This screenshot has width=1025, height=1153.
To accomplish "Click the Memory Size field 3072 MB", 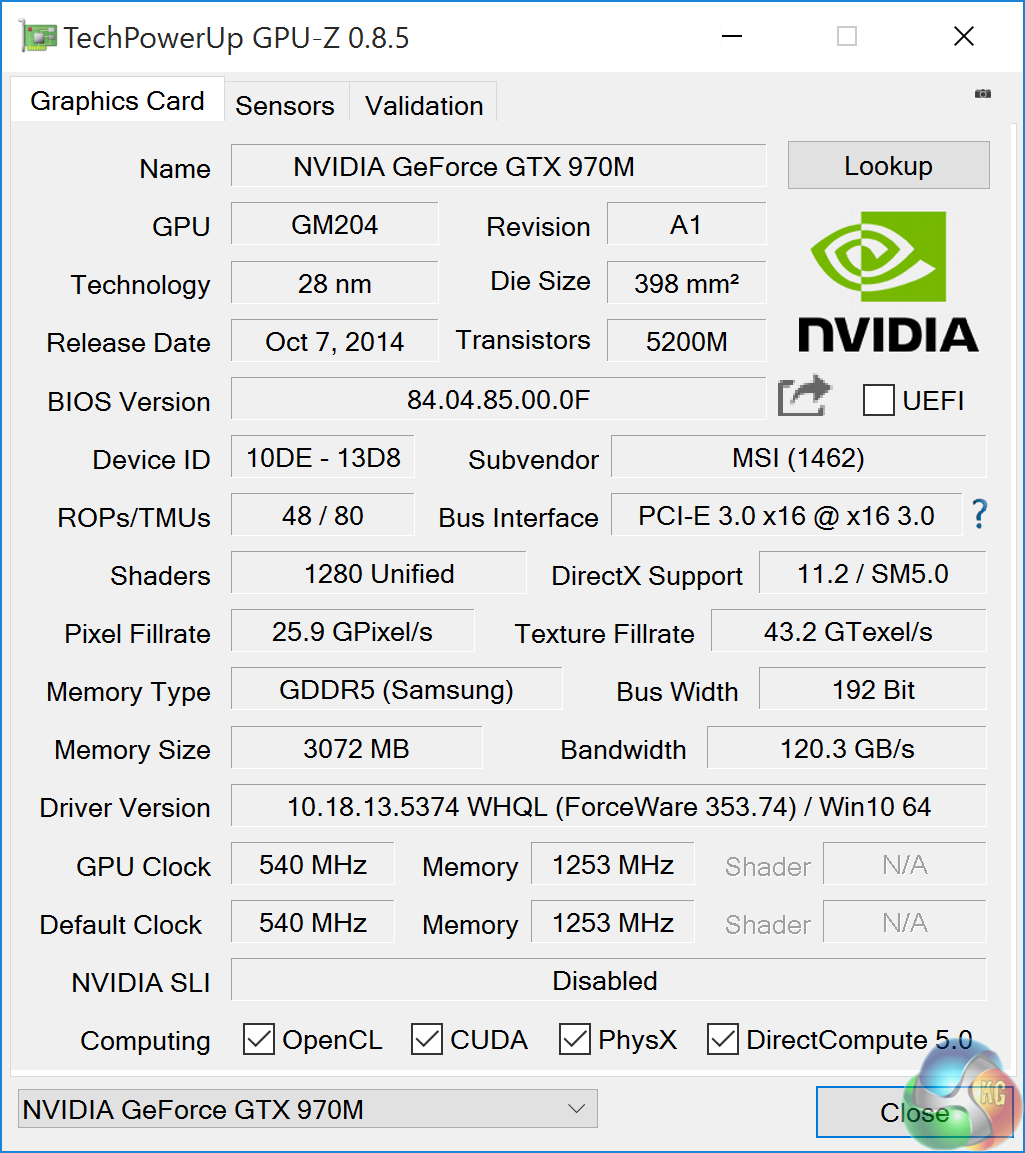I will pos(357,748).
